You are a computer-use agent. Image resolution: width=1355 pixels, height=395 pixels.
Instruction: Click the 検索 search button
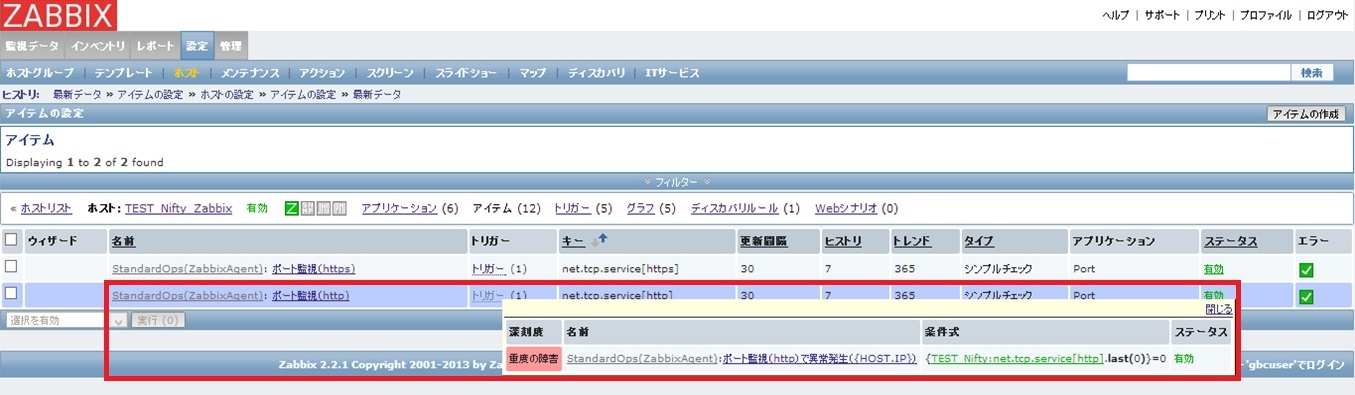1311,73
